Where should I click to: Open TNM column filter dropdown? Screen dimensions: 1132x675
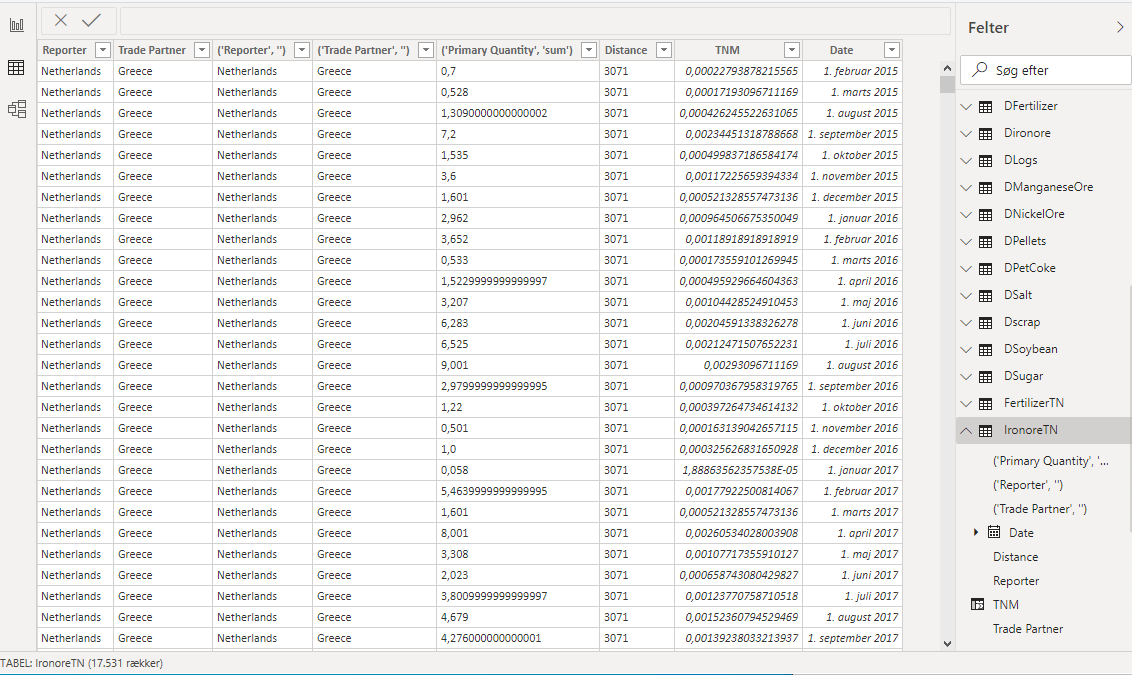(x=792, y=50)
